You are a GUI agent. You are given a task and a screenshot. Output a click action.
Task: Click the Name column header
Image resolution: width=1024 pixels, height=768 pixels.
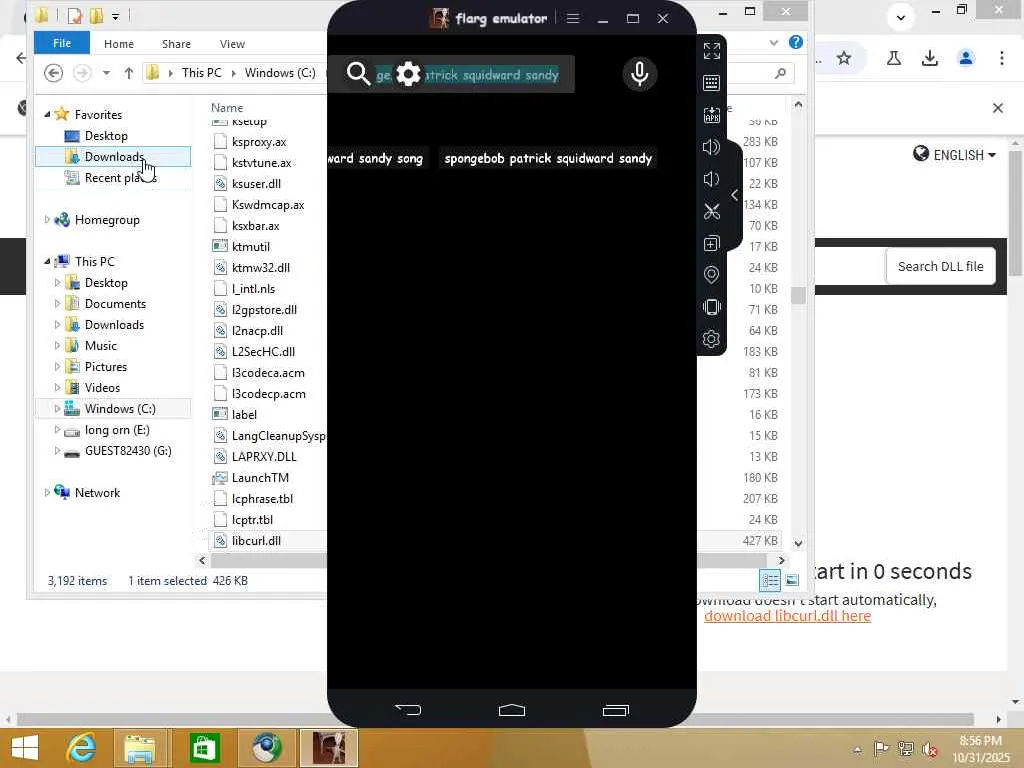click(227, 108)
